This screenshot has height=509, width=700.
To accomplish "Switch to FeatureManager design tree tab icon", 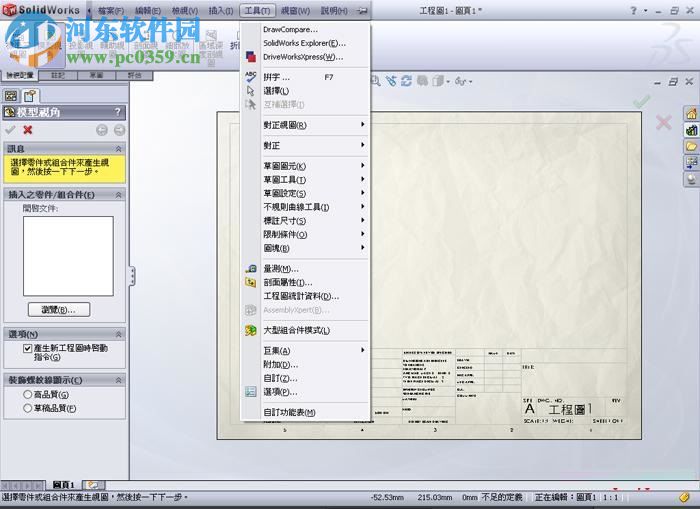I will [11, 96].
